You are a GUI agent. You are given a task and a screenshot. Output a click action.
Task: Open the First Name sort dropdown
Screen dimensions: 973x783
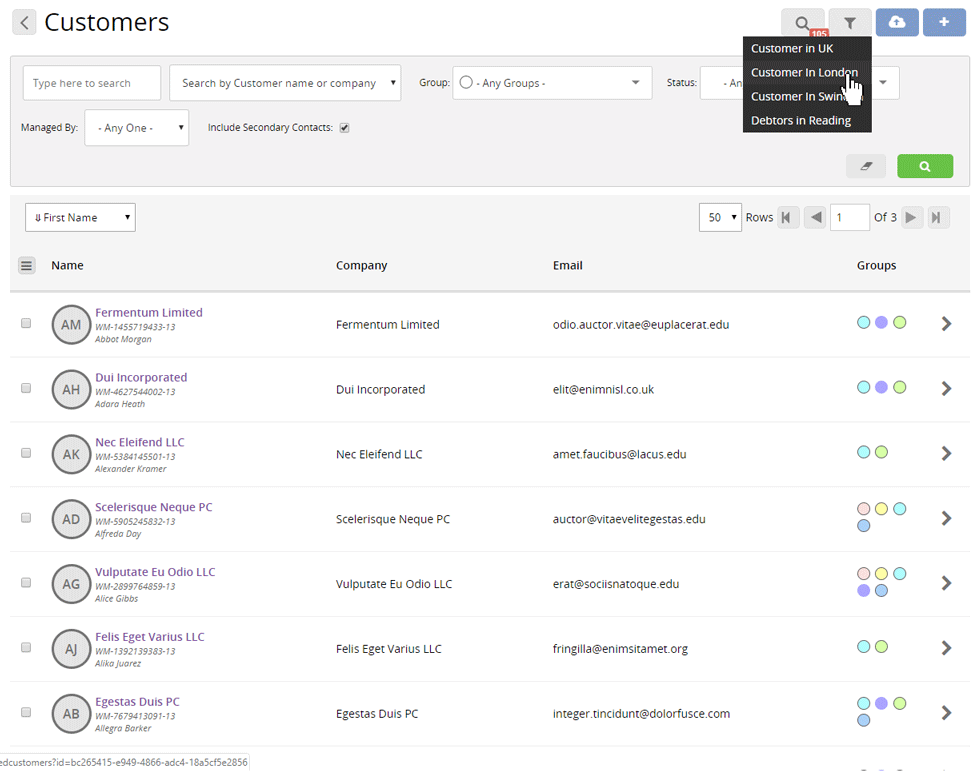coord(80,218)
